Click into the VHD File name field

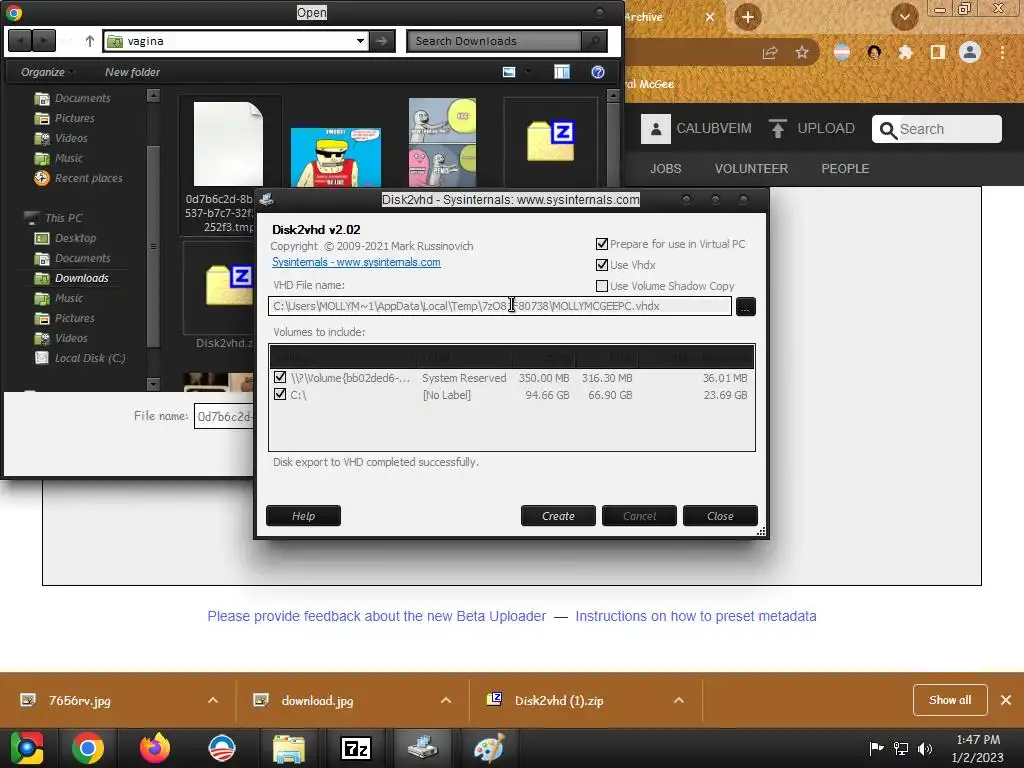500,306
